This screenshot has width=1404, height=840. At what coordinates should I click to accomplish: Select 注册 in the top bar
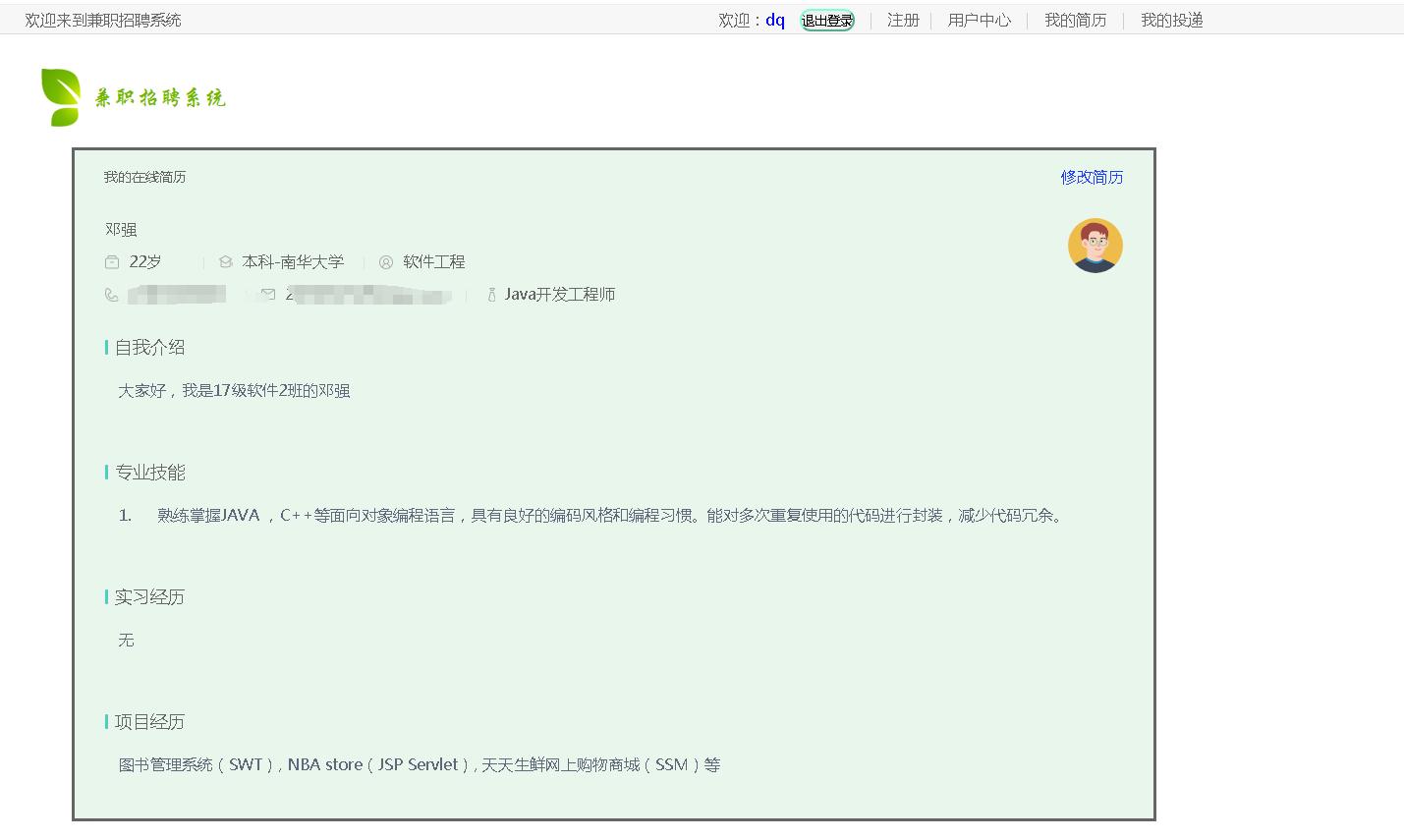tap(902, 20)
